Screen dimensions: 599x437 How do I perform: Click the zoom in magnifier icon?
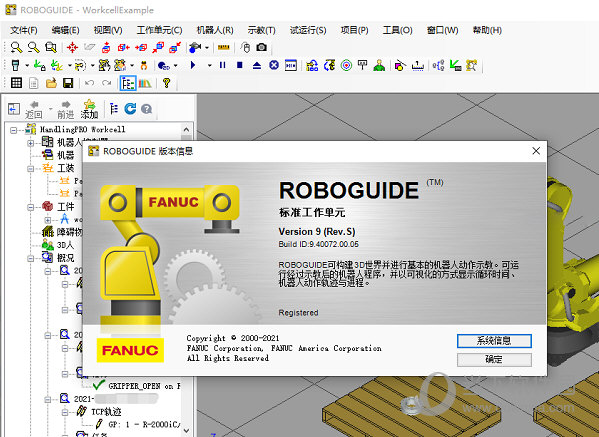pyautogui.click(x=16, y=47)
